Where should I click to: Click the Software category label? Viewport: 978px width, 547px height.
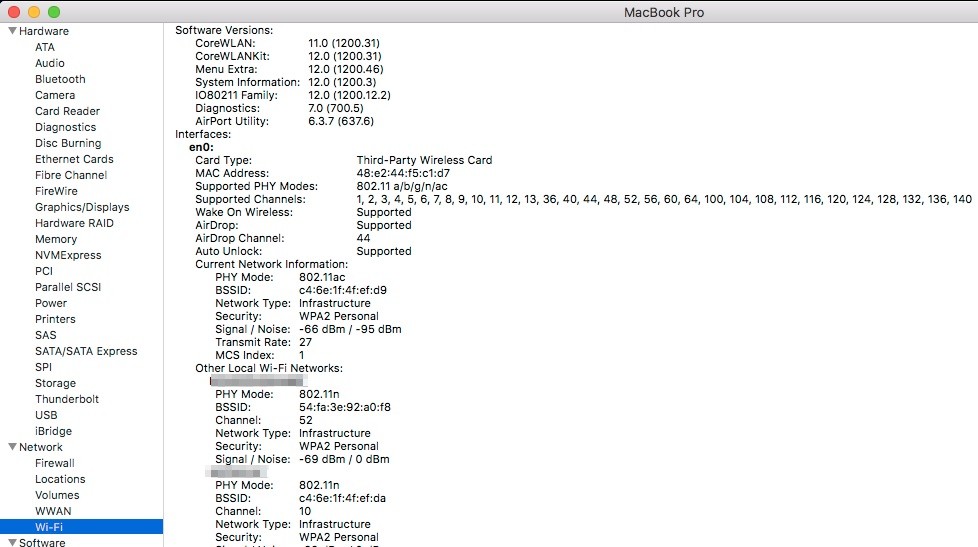click(42, 542)
